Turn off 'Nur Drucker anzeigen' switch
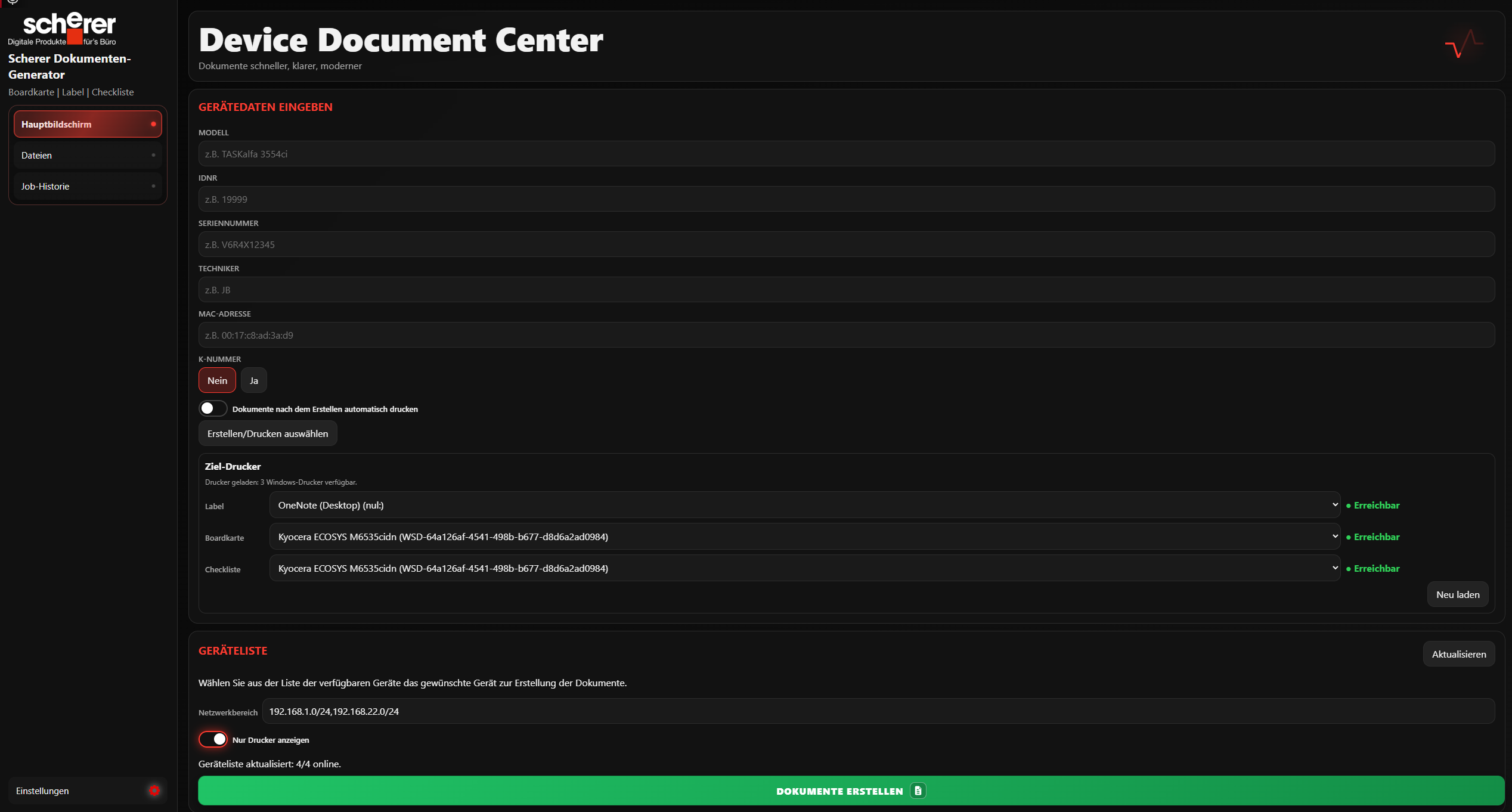The height and width of the screenshot is (812, 1512). click(x=213, y=739)
